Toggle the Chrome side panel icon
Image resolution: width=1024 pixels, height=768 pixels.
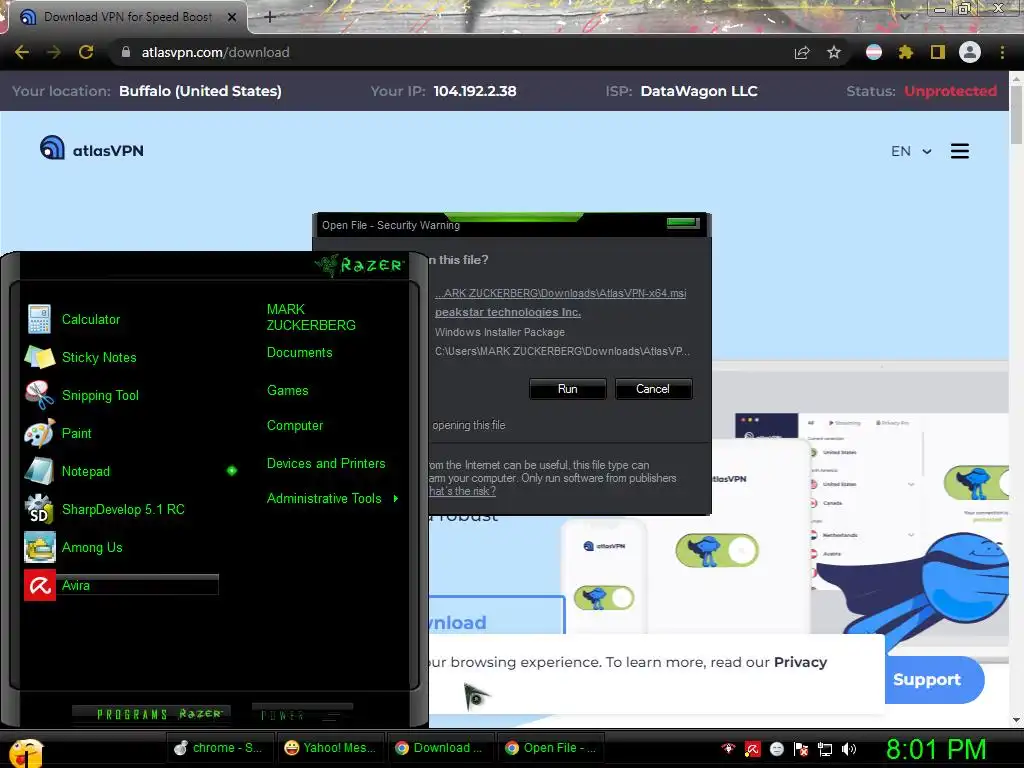pos(938,52)
